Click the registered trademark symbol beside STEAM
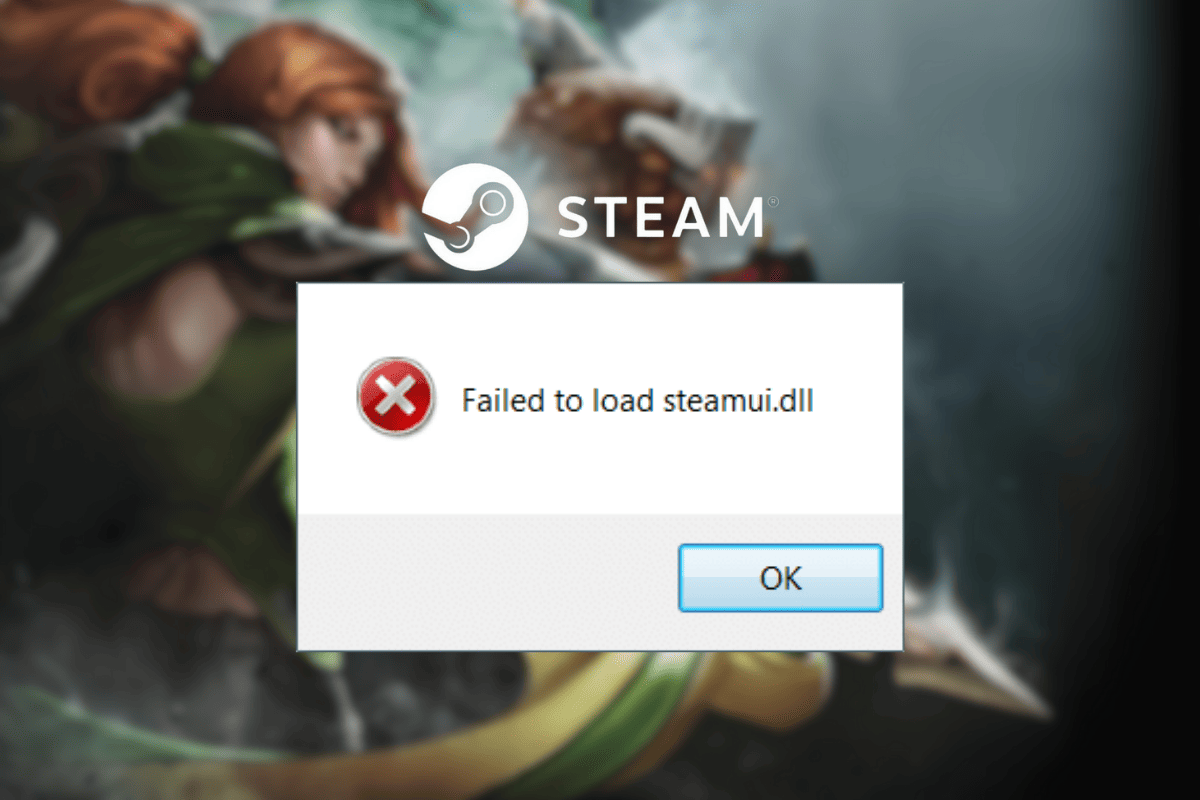This screenshot has width=1200, height=800. click(771, 201)
